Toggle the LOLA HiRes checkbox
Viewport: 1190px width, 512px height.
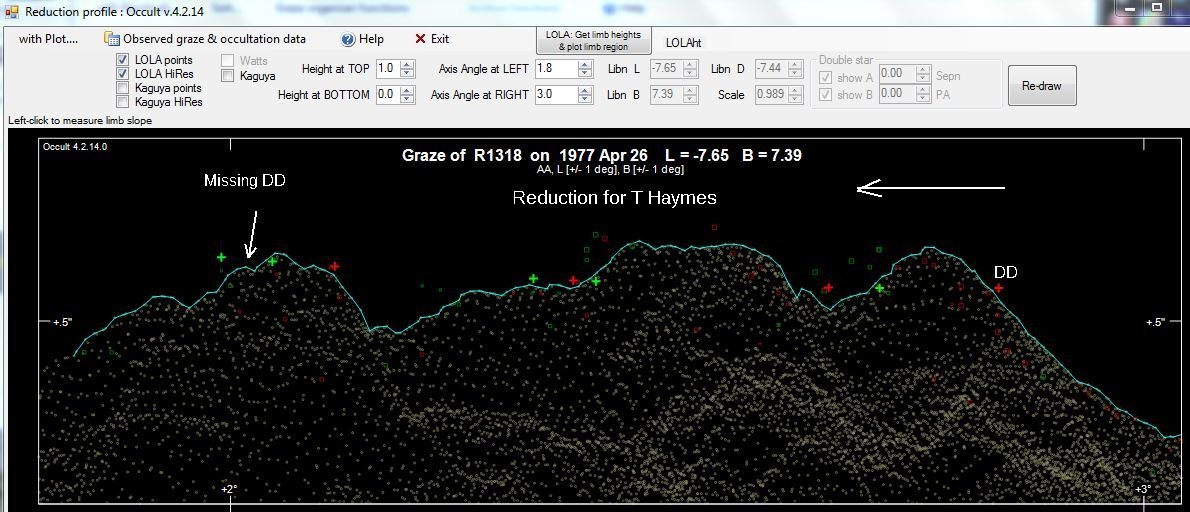coord(124,74)
